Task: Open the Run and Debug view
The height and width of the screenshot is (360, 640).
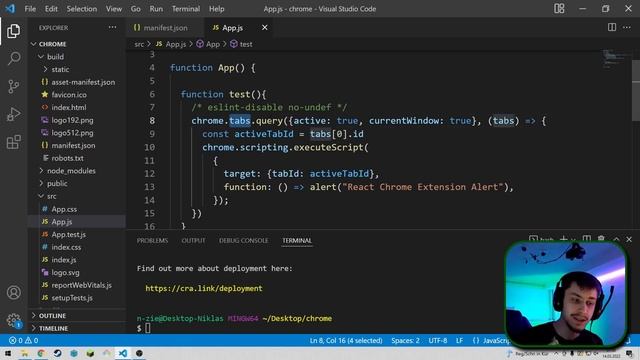Action: point(13,114)
